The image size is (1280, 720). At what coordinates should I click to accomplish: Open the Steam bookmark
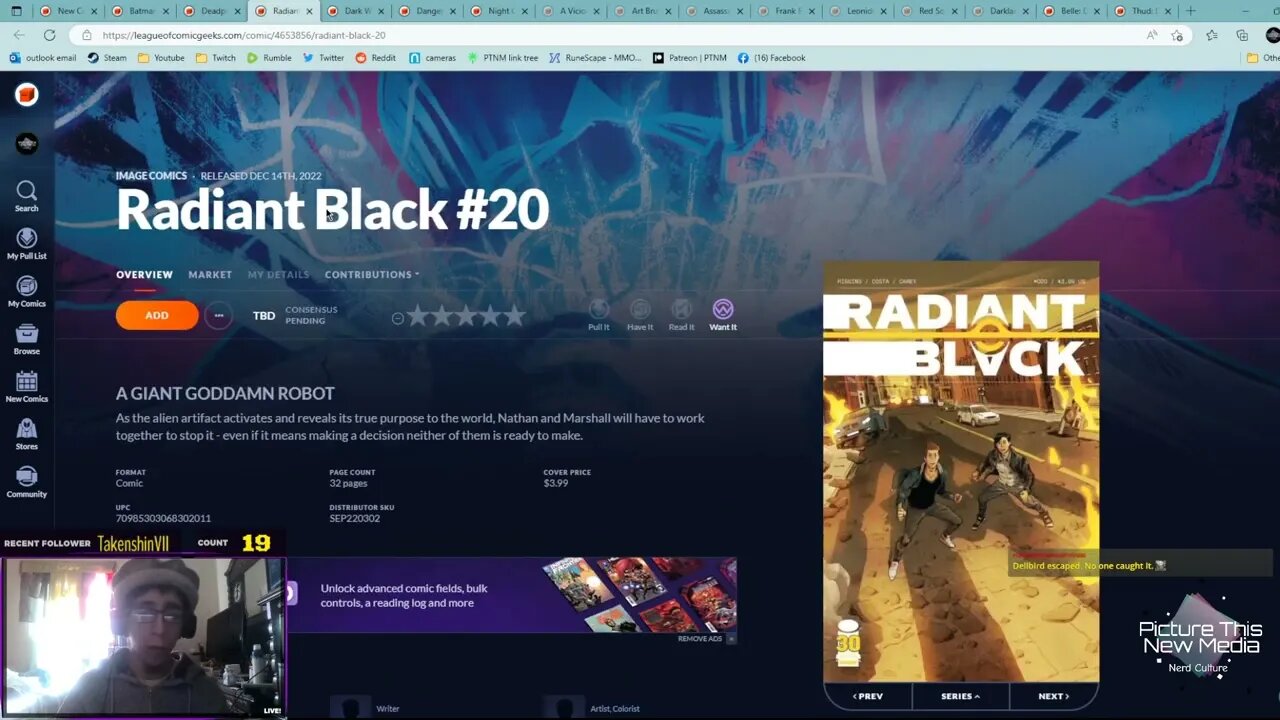pos(107,58)
